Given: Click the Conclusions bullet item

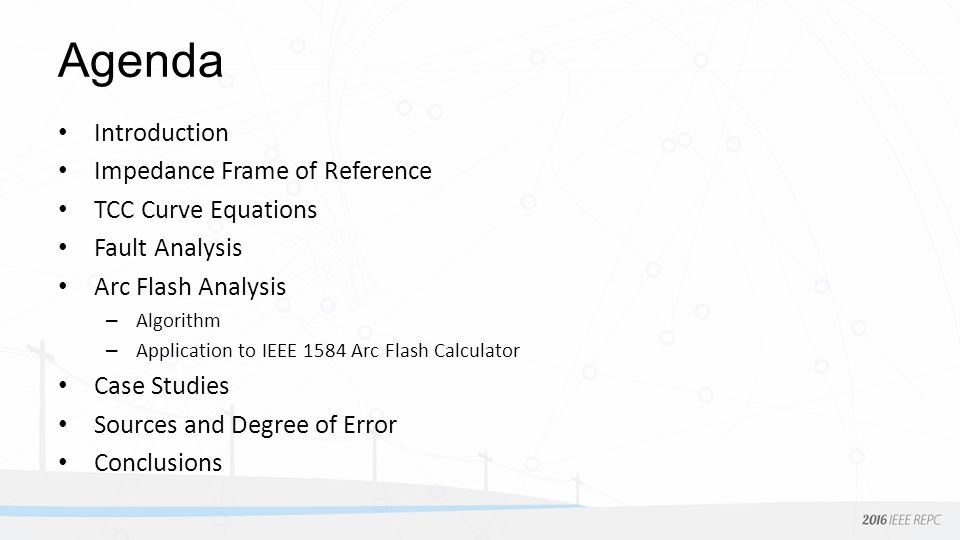Looking at the screenshot, I should tap(158, 463).
